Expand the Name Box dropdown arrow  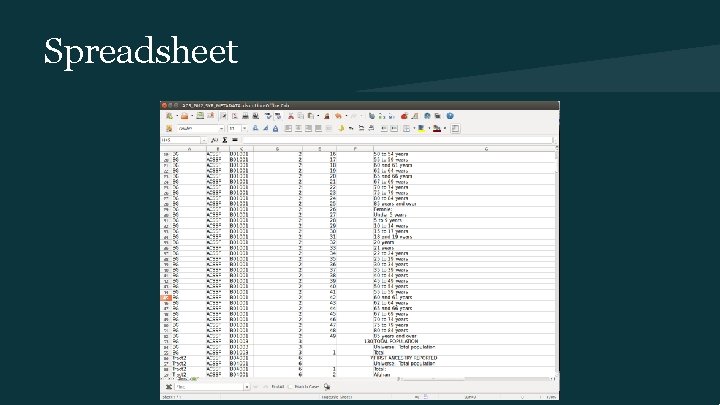[x=204, y=140]
